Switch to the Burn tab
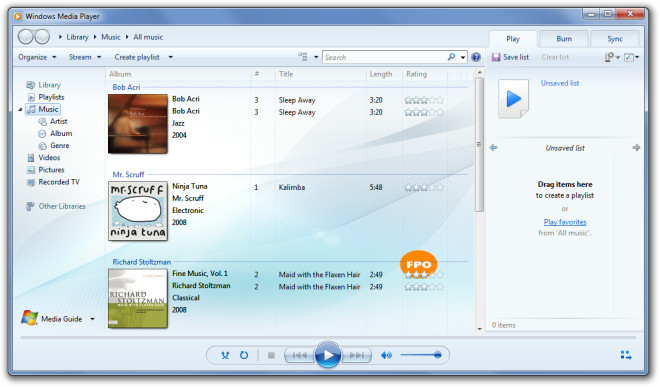The width and height of the screenshot is (660, 387). point(564,39)
